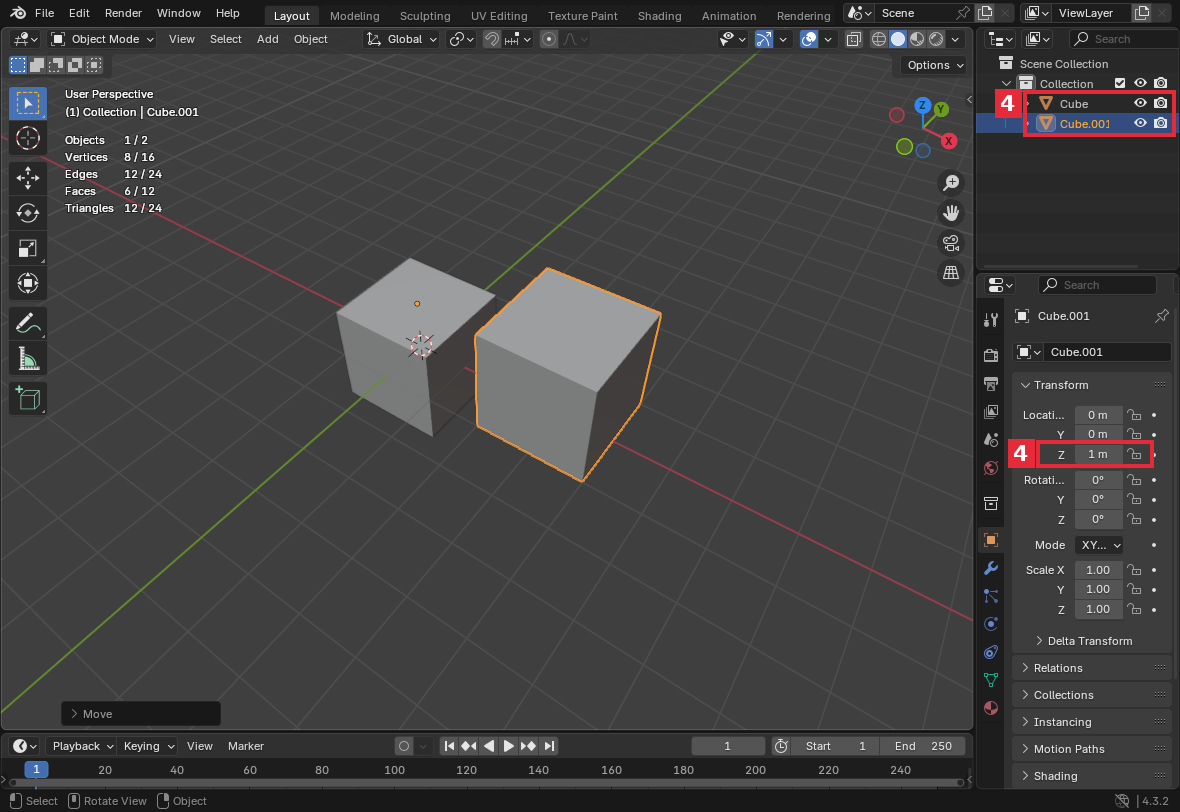Screen dimensions: 1180x812
Task: Open the Object Data properties tab icon
Action: 991,680
